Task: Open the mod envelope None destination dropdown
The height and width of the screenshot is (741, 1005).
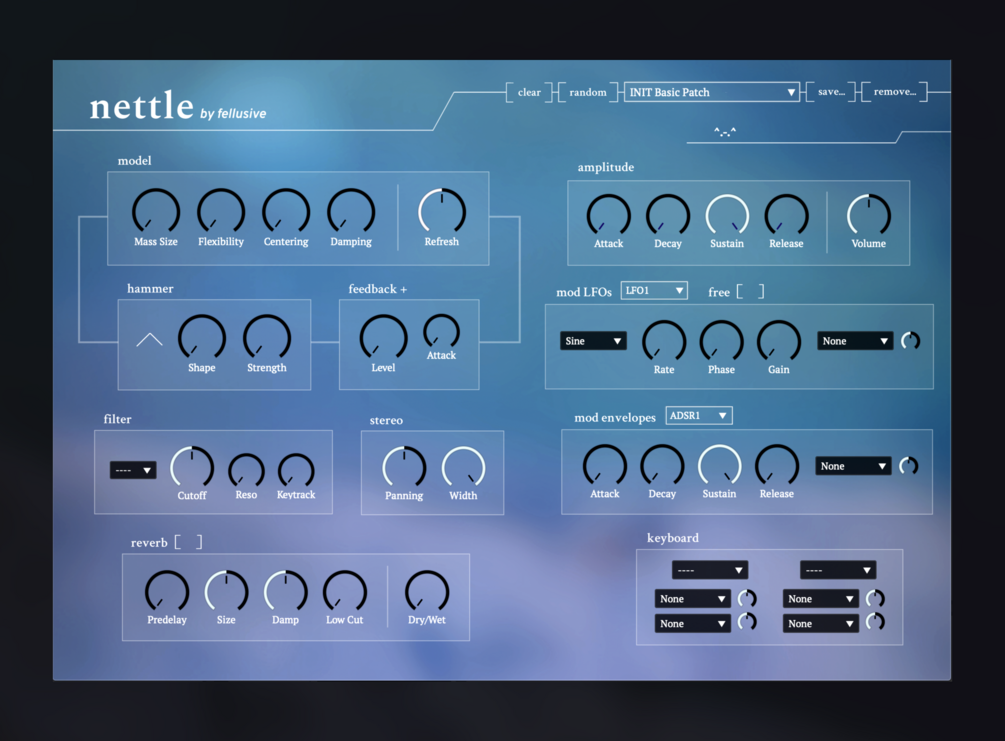Action: coord(853,466)
